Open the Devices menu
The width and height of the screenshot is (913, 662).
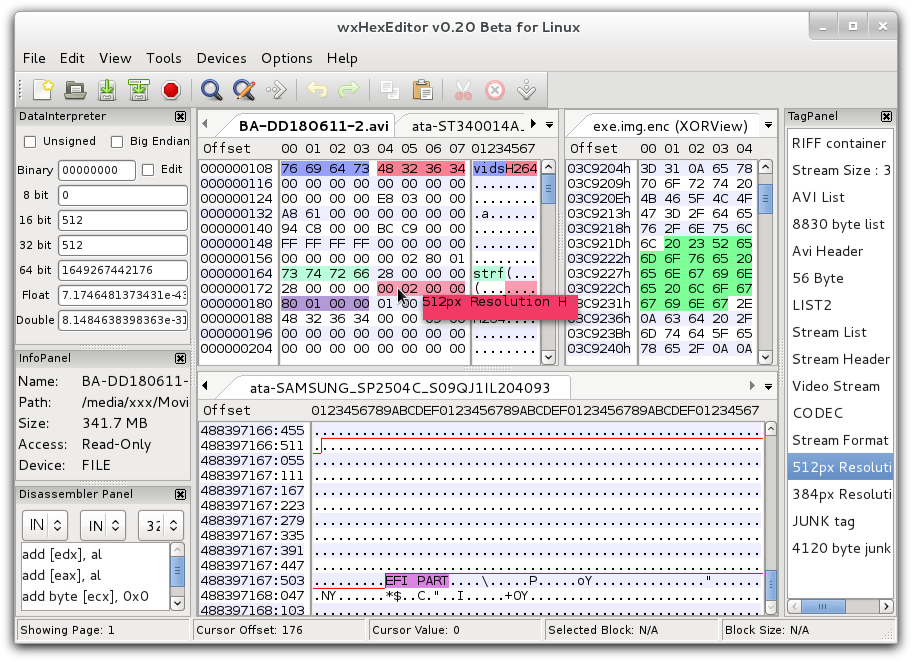coord(221,58)
